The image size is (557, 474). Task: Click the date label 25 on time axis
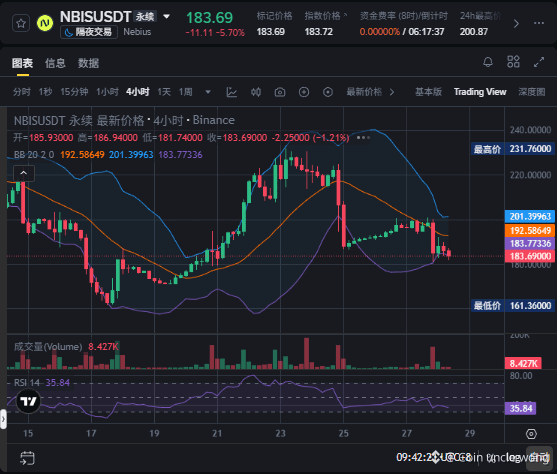pos(344,433)
